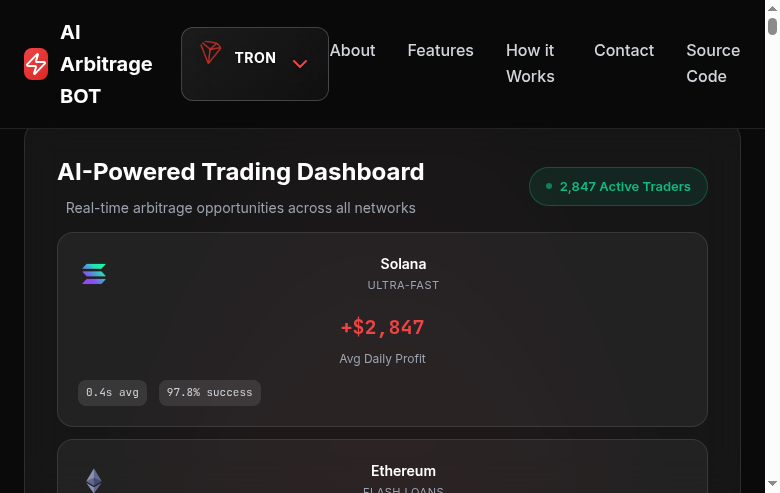The height and width of the screenshot is (493, 780).
Task: Open the TRON network selector
Action: pyautogui.click(x=254, y=64)
